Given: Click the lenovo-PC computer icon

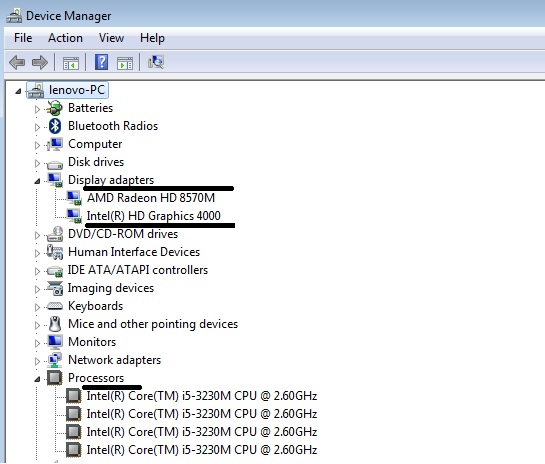Looking at the screenshot, I should (36, 90).
